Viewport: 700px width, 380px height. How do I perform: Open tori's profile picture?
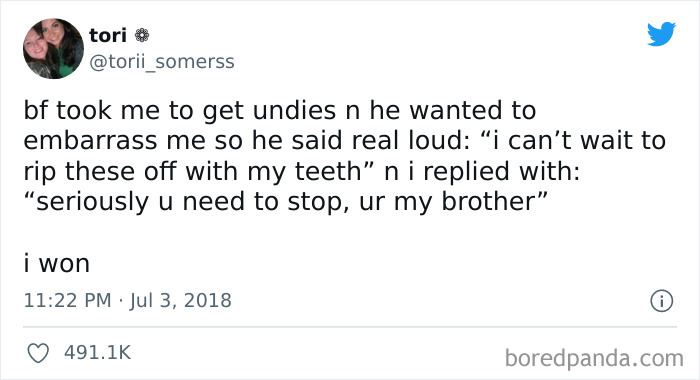pyautogui.click(x=53, y=49)
